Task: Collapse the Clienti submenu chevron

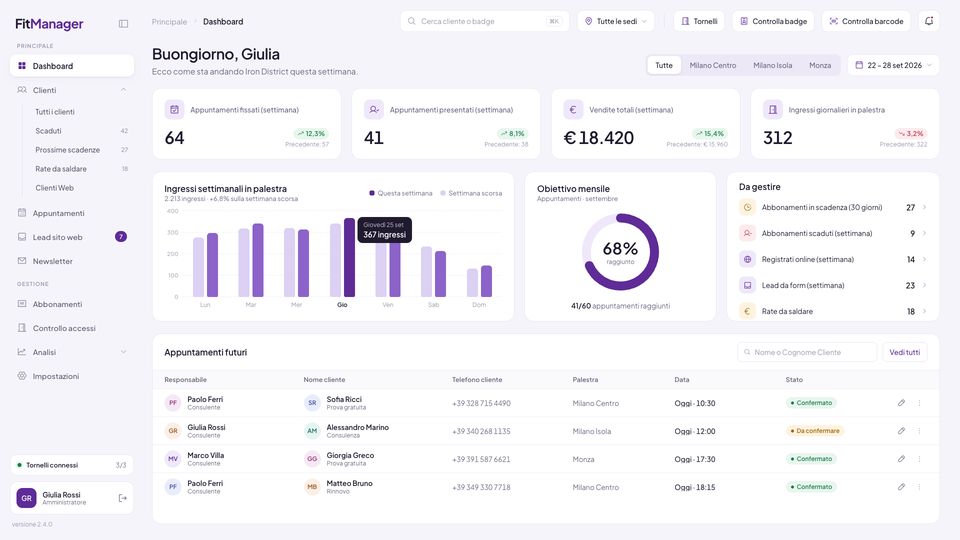Action: [x=123, y=90]
